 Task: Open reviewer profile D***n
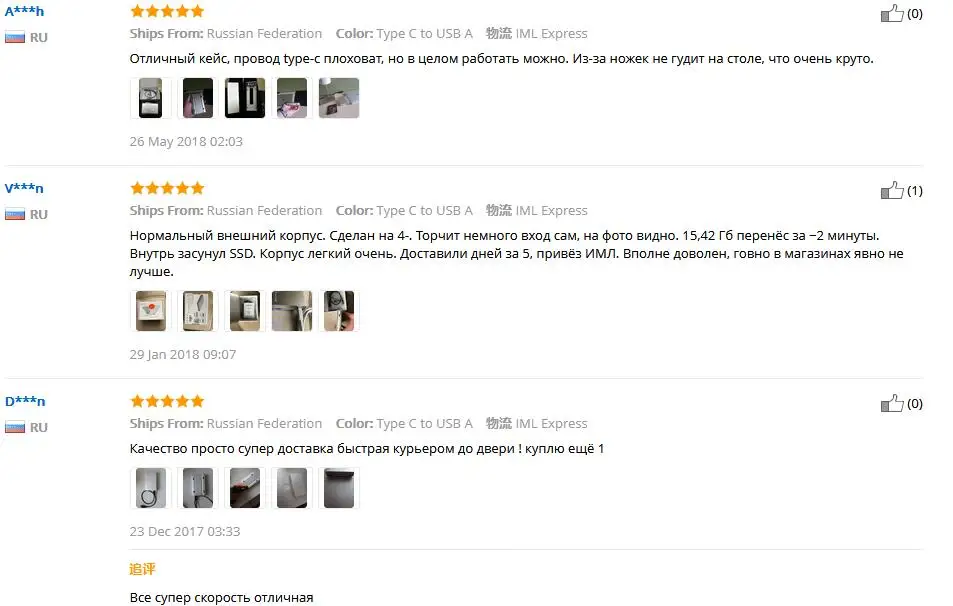click(25, 401)
